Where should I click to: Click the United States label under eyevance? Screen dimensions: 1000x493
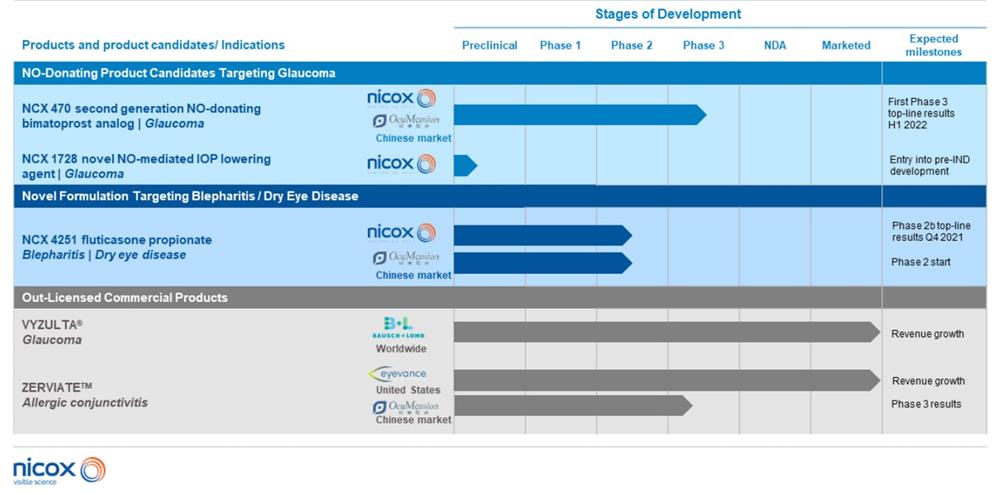pyautogui.click(x=408, y=390)
